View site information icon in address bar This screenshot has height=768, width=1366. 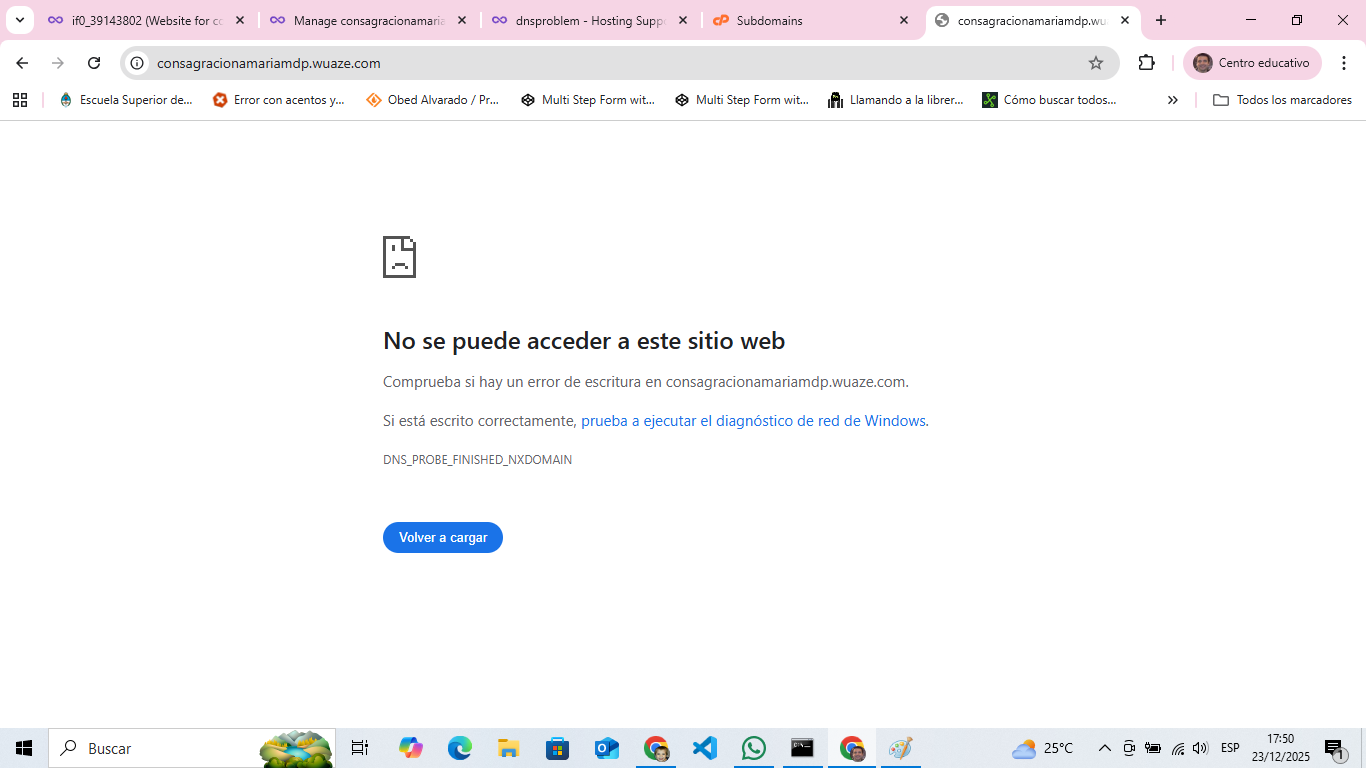coord(138,63)
